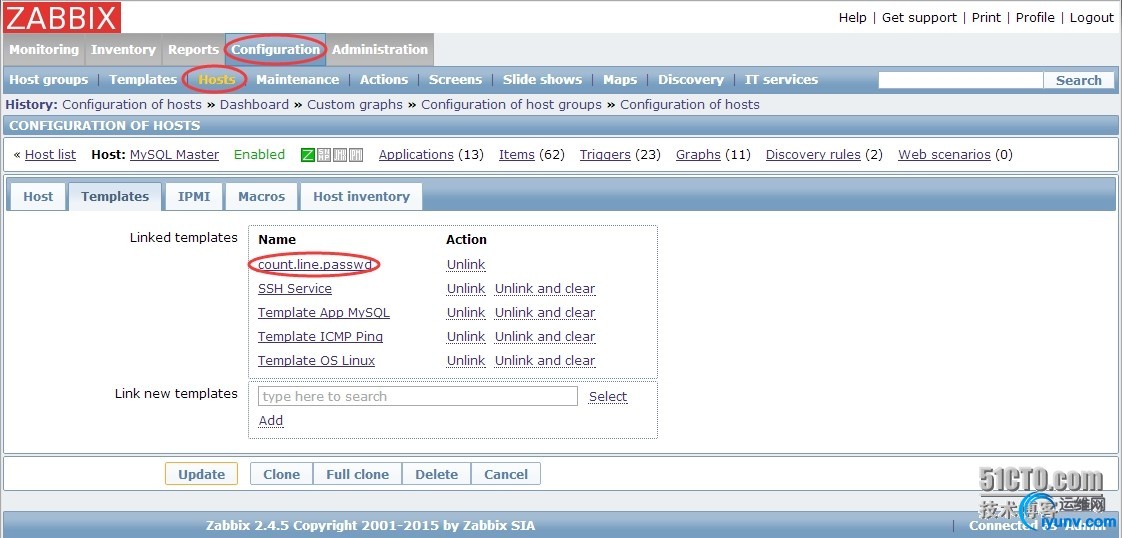The image size is (1122, 538).
Task: Unlink and clear SSH Service
Action: pyautogui.click(x=545, y=289)
